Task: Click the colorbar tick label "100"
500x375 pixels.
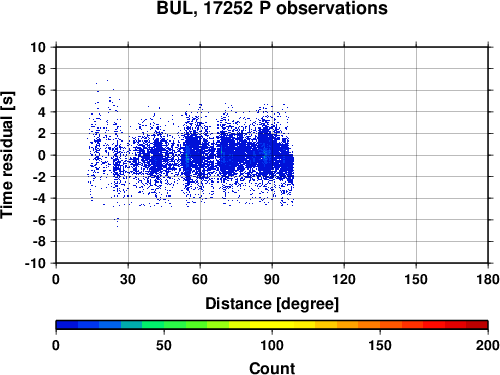Action: click(272, 345)
